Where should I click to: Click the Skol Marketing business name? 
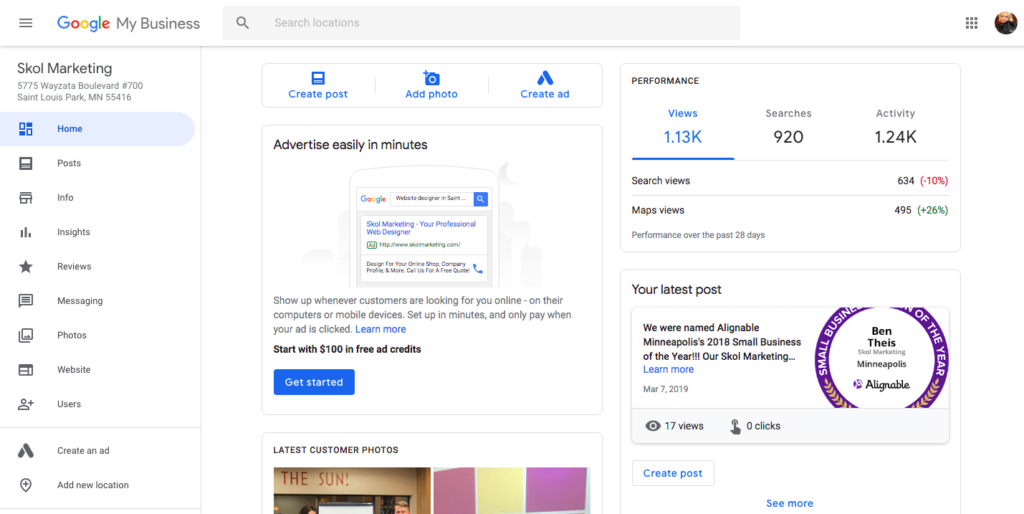pos(65,69)
